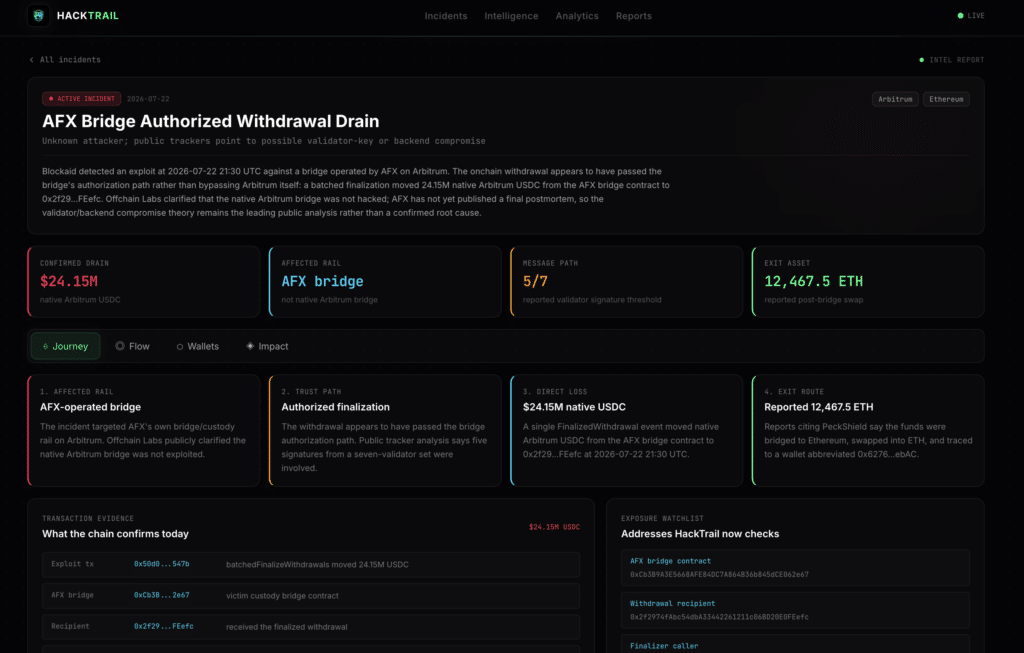
Task: Click the Flow tab circle icon
Action: (x=120, y=346)
